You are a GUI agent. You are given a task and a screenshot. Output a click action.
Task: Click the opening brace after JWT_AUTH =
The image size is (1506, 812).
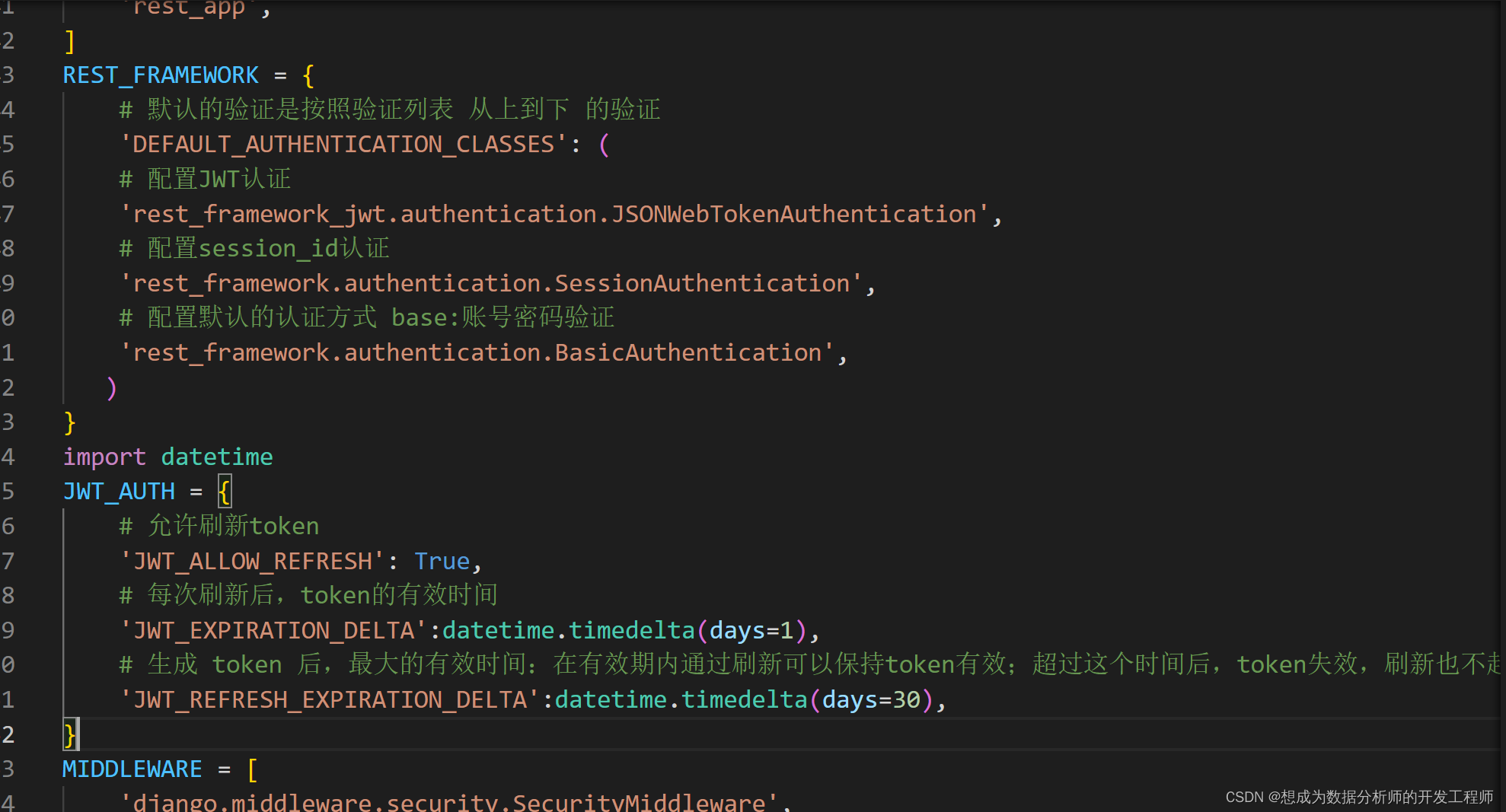(x=225, y=492)
